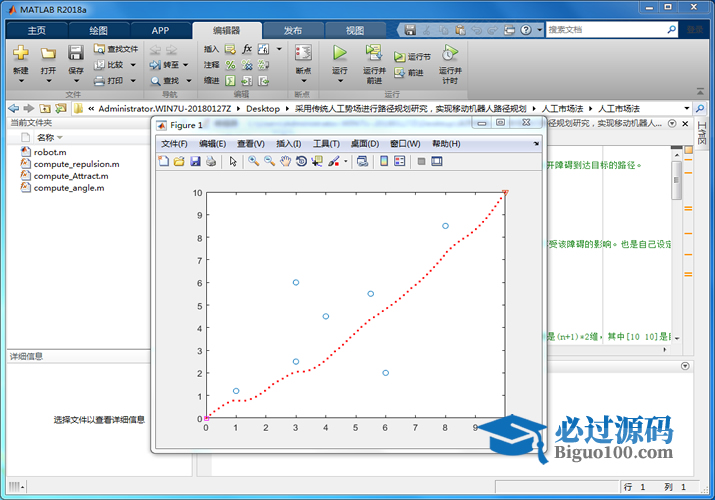Select the Zoom In tool in figure toolbar
The width and height of the screenshot is (715, 500).
tap(254, 161)
